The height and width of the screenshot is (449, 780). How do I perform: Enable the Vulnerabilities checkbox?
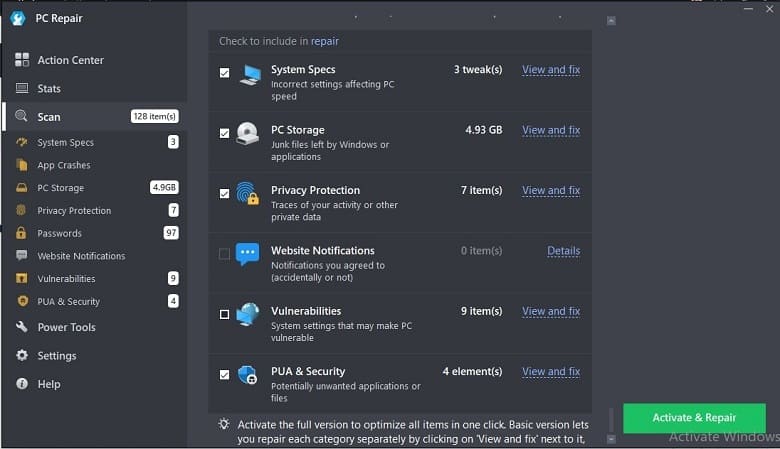click(224, 314)
